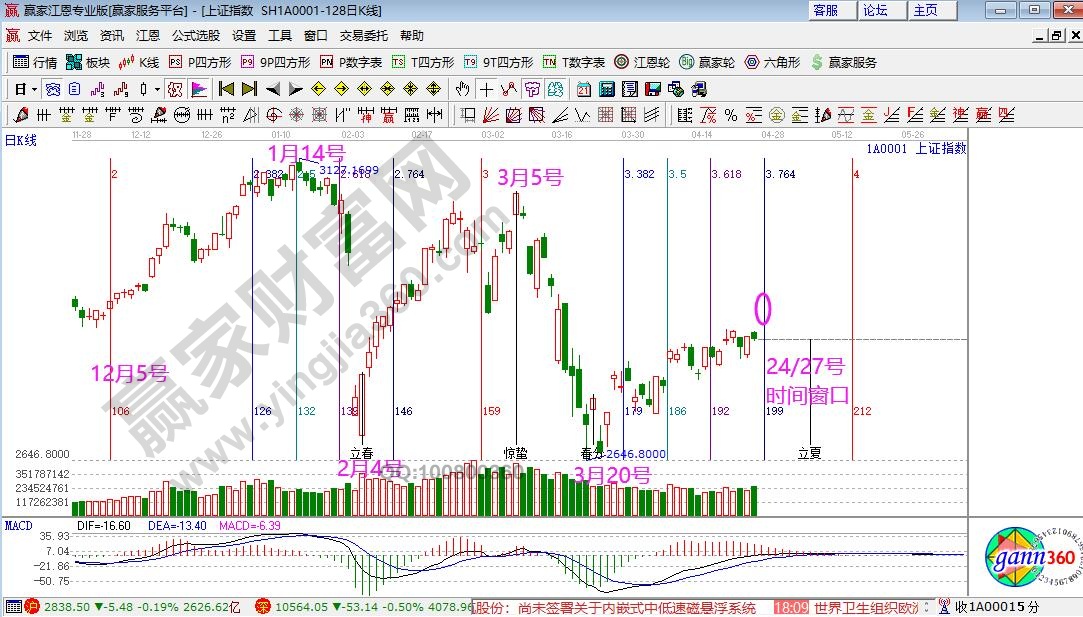Click the compass rose icon in the drawing toolbar

tap(296, 115)
